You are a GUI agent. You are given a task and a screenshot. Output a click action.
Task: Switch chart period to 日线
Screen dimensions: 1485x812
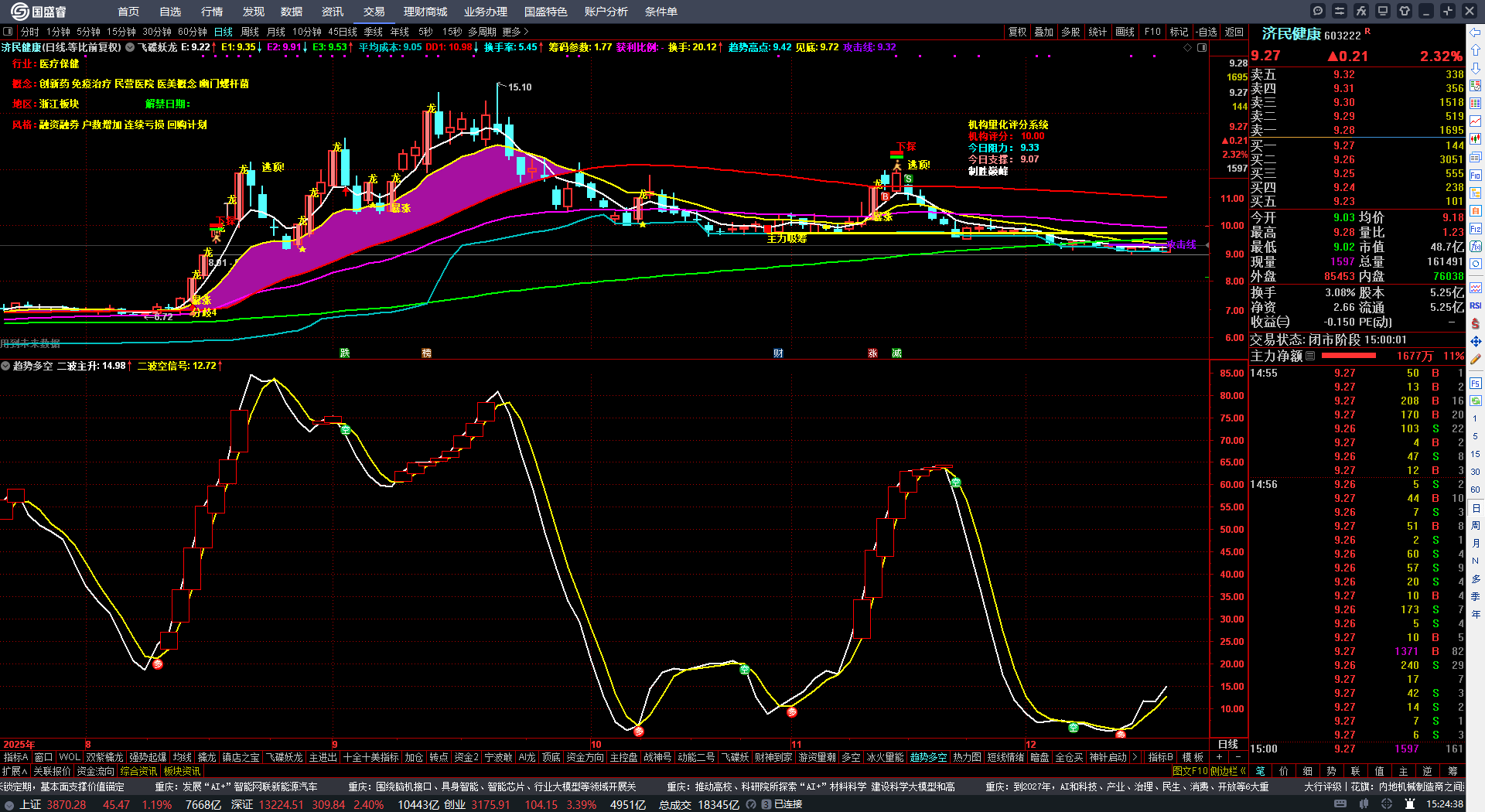click(224, 32)
